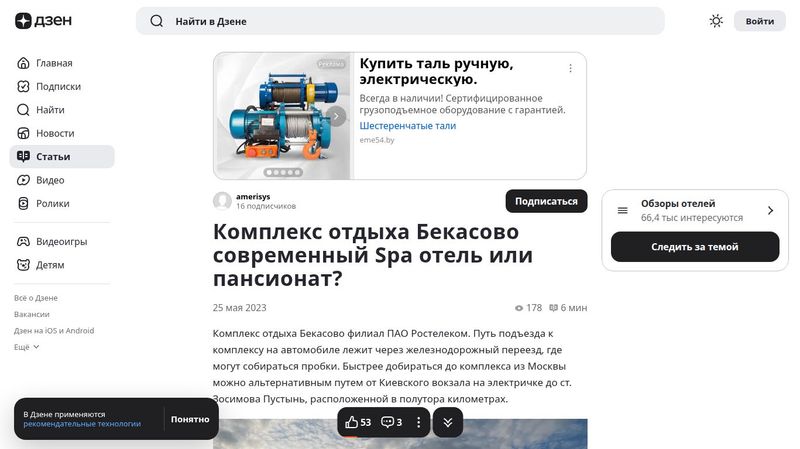Open 'Подписки' in the sidebar
This screenshot has width=800, height=449.
58,86
